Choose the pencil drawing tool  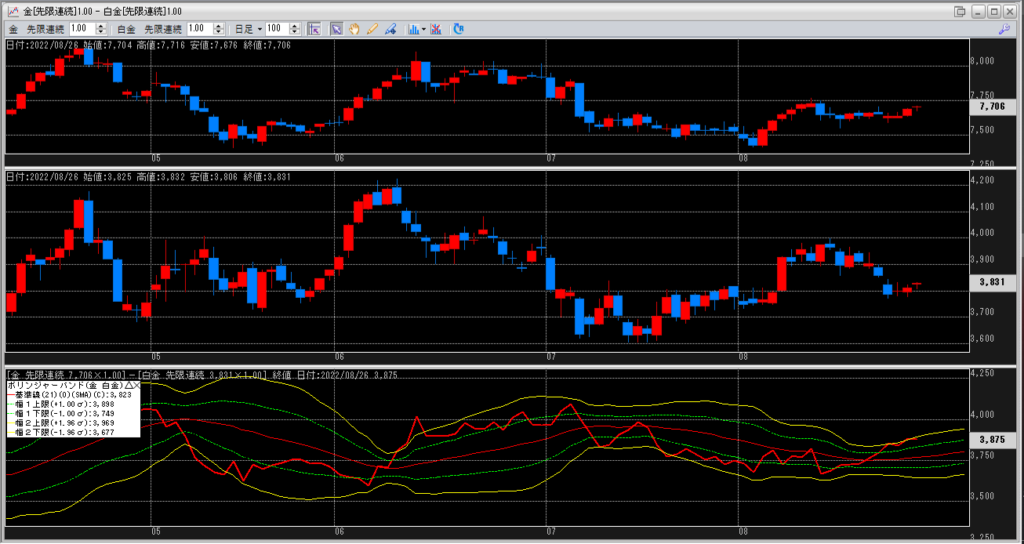click(x=371, y=29)
